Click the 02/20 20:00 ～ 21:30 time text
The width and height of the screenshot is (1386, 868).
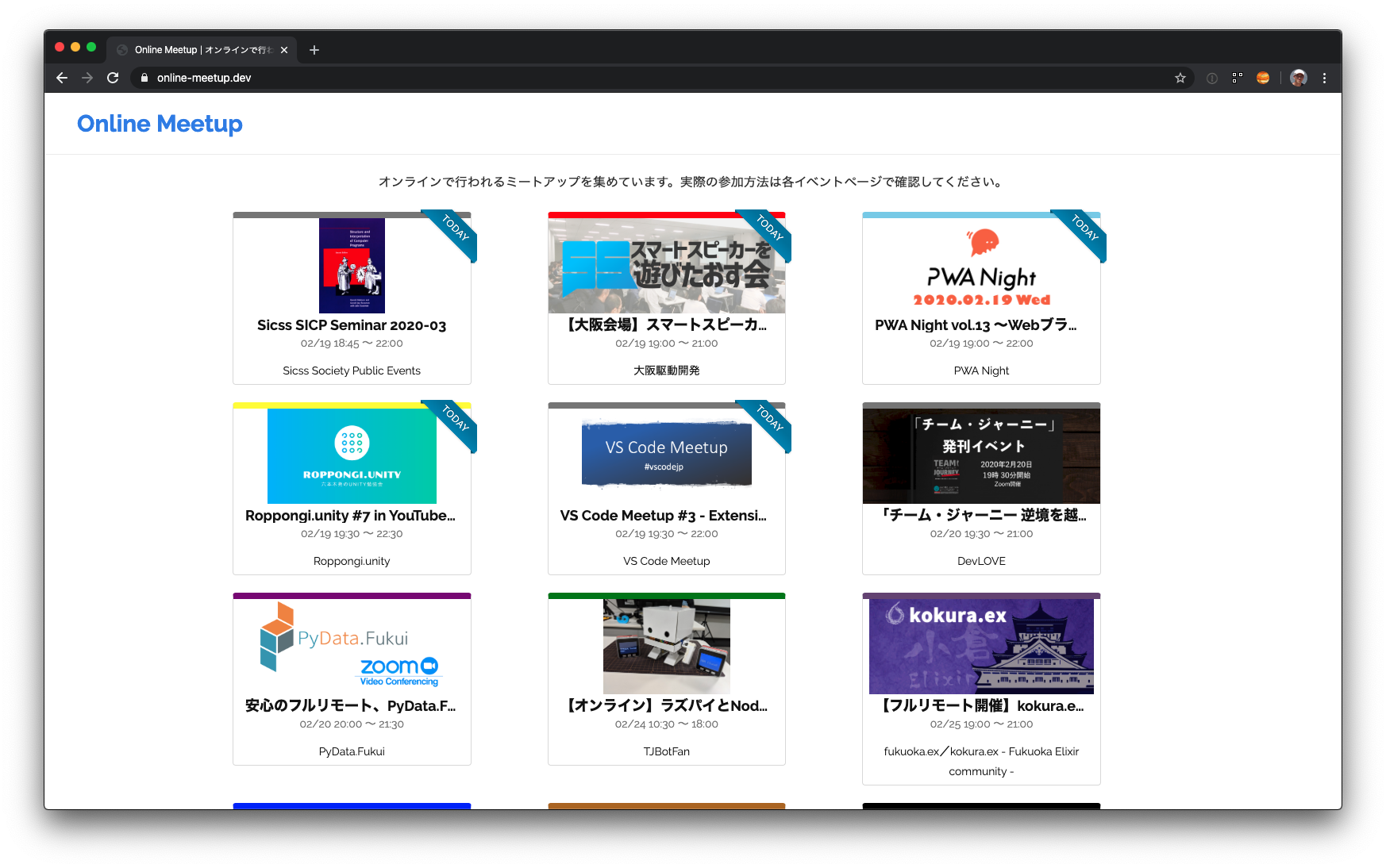pyautogui.click(x=352, y=724)
